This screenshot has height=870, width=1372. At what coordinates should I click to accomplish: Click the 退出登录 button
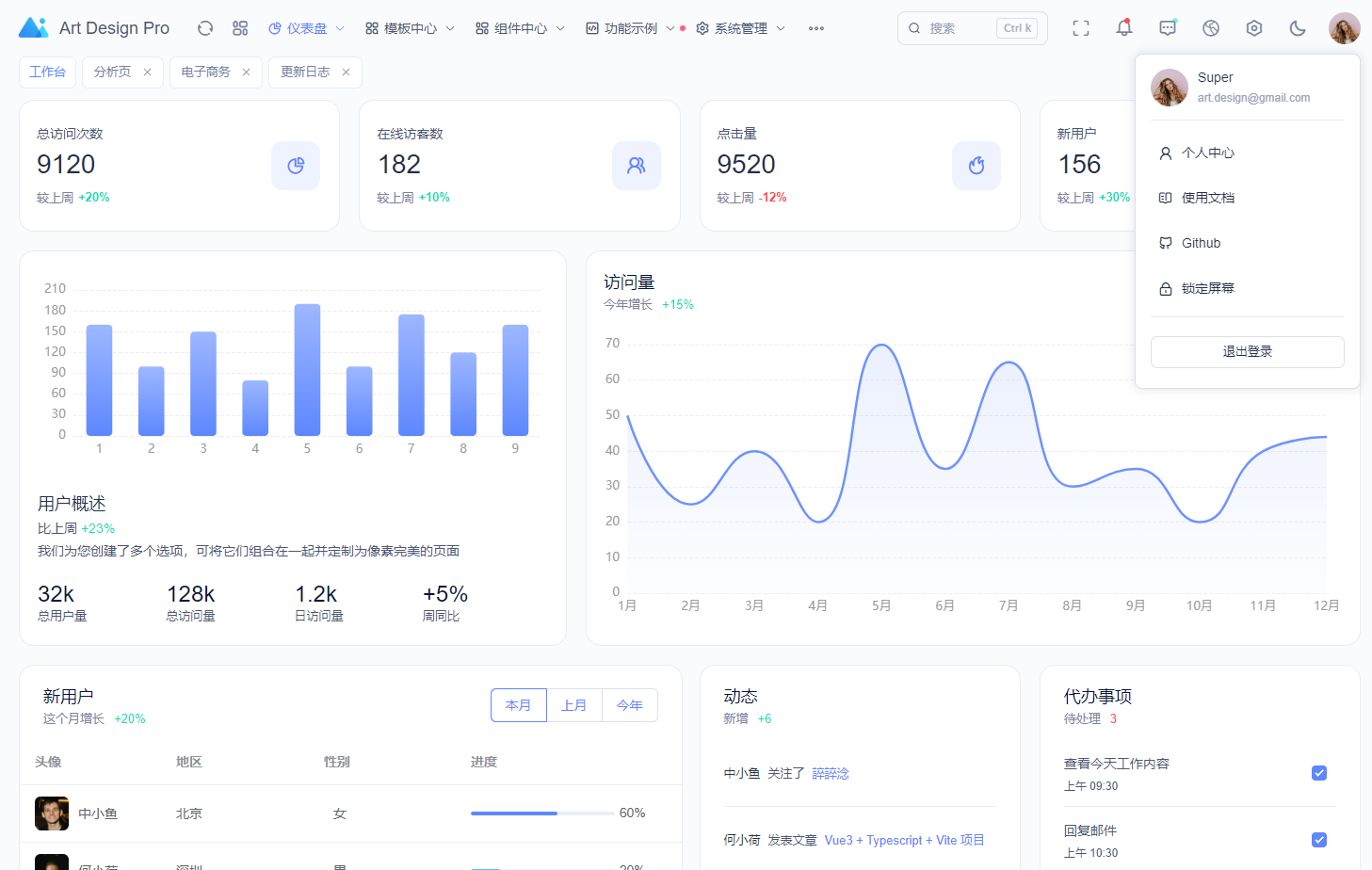click(1247, 351)
